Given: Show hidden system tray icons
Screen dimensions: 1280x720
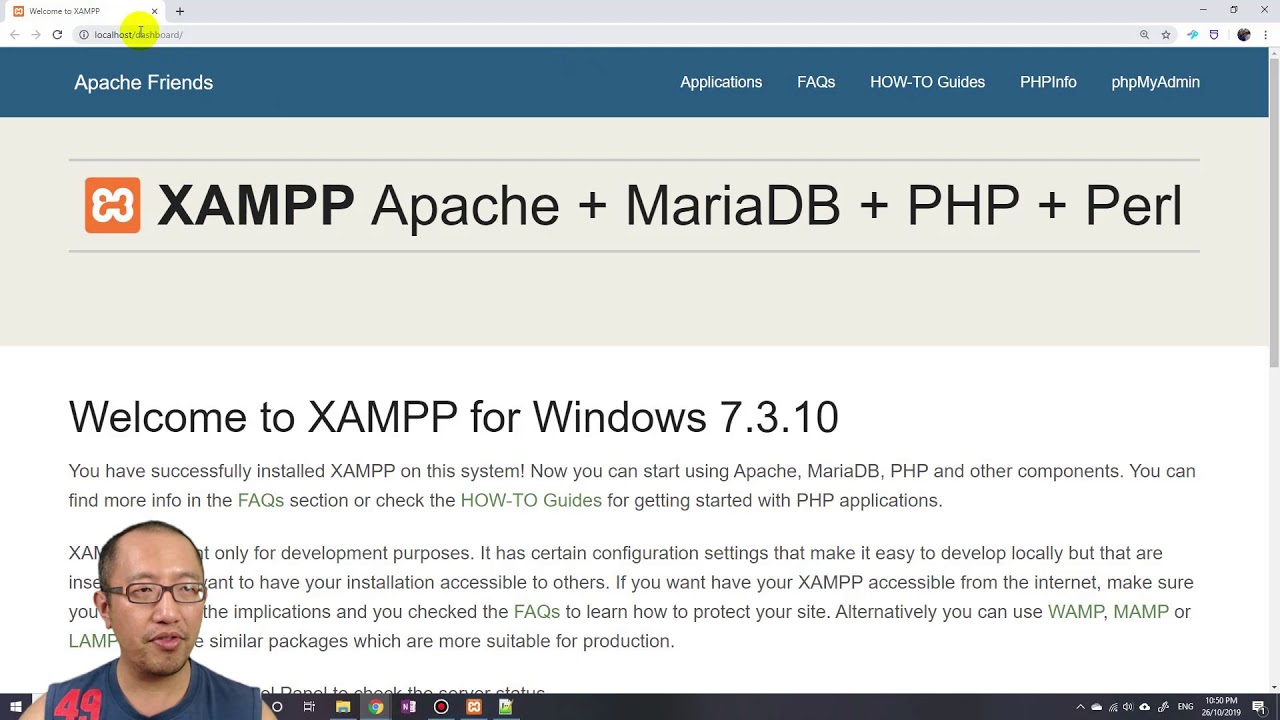Looking at the screenshot, I should point(1080,707).
